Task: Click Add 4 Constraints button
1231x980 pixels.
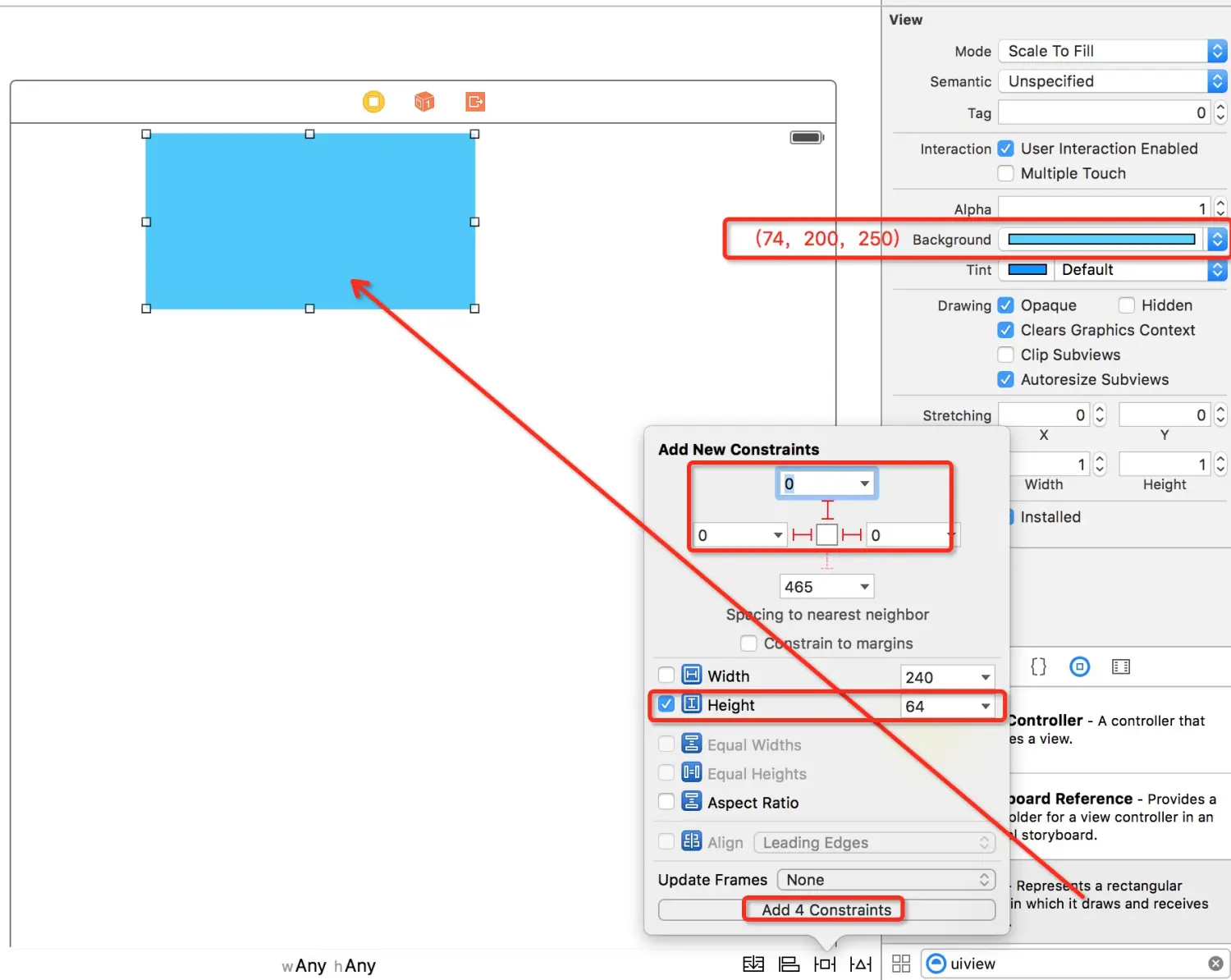Action: [826, 909]
